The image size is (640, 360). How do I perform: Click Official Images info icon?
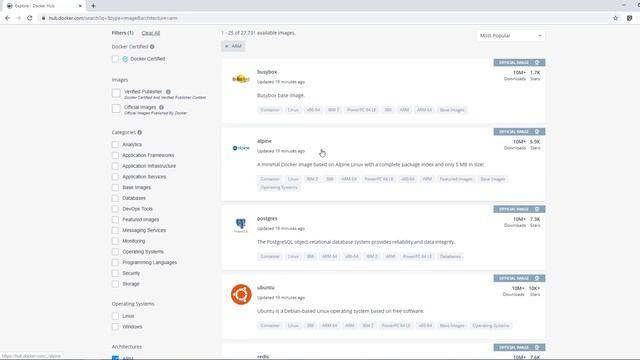coord(161,107)
